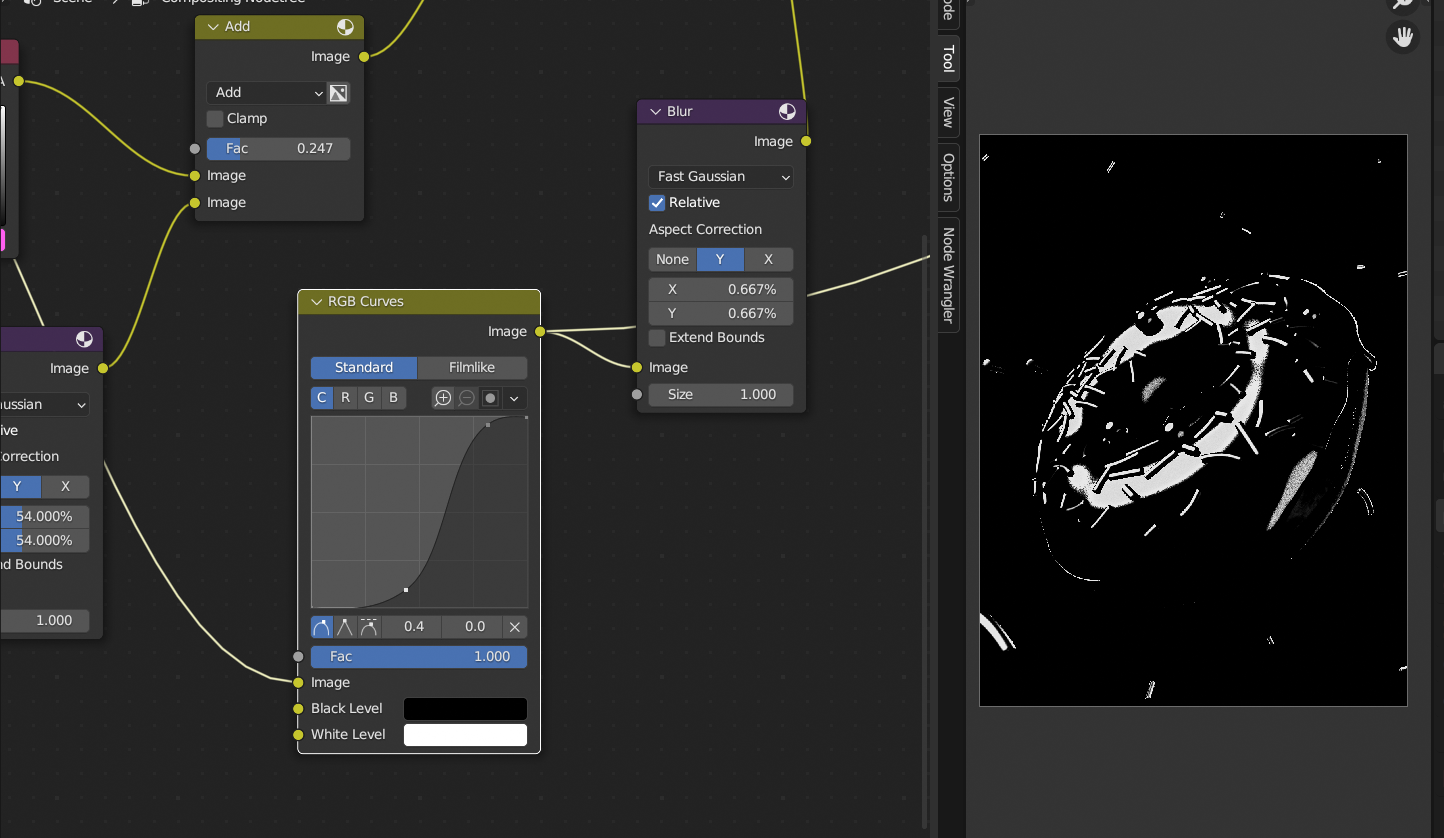
Task: Toggle the curve clipping options icon
Action: point(490,398)
